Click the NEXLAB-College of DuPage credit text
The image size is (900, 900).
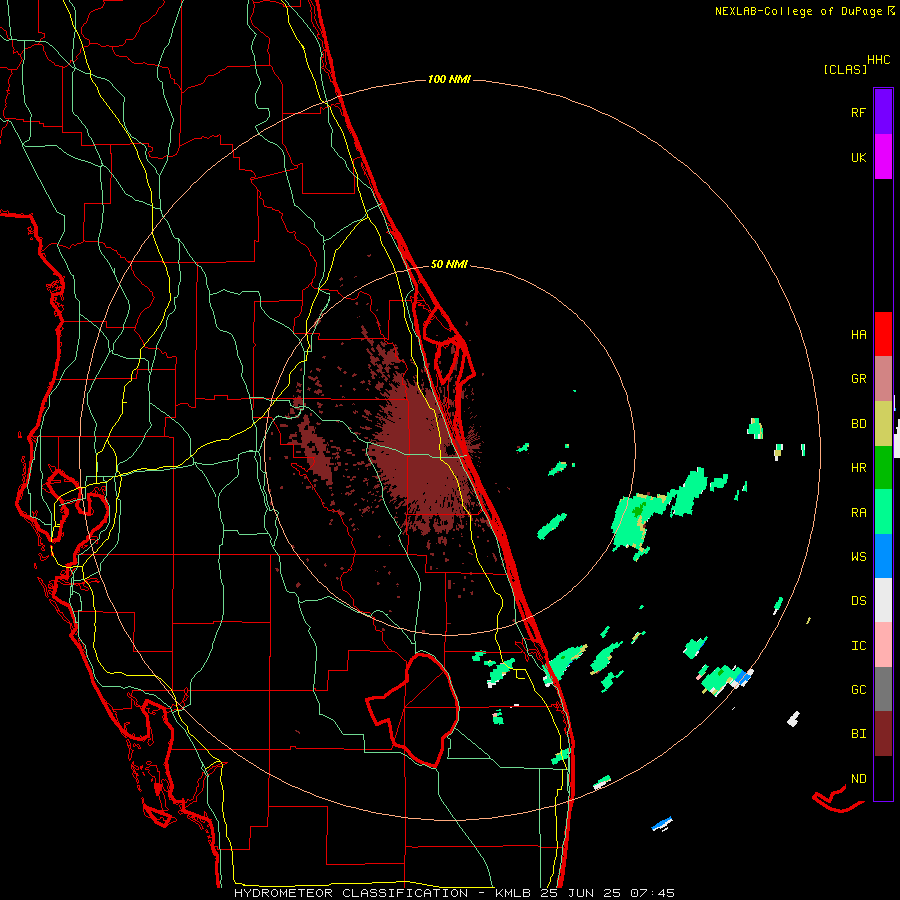click(x=798, y=11)
